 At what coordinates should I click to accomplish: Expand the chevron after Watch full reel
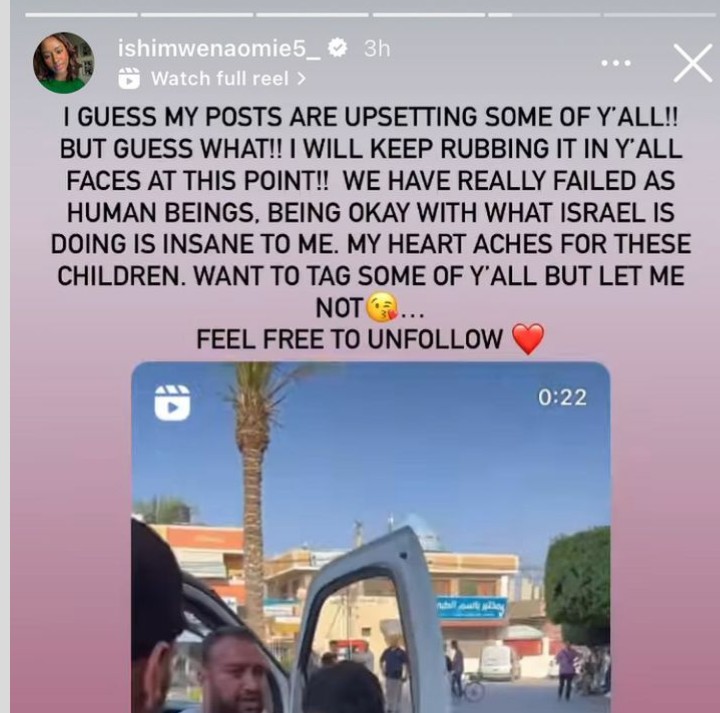301,79
